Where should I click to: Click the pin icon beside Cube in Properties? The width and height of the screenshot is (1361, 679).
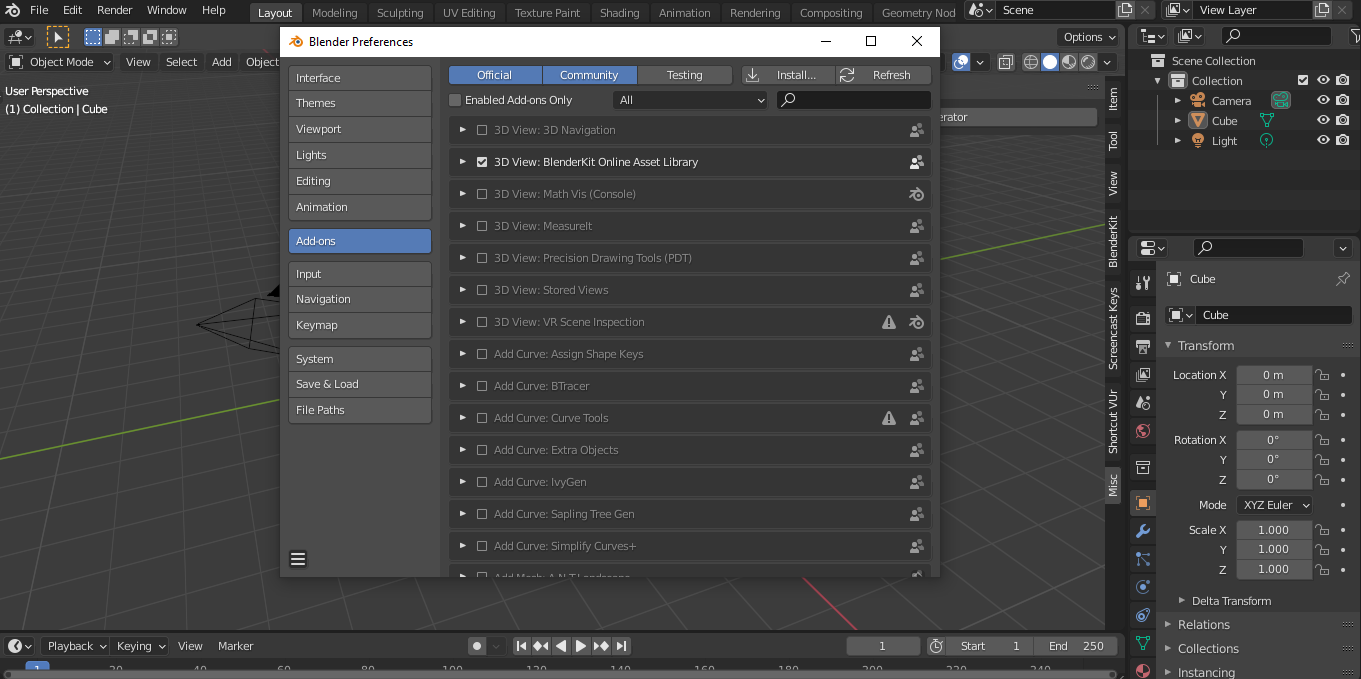click(1343, 279)
